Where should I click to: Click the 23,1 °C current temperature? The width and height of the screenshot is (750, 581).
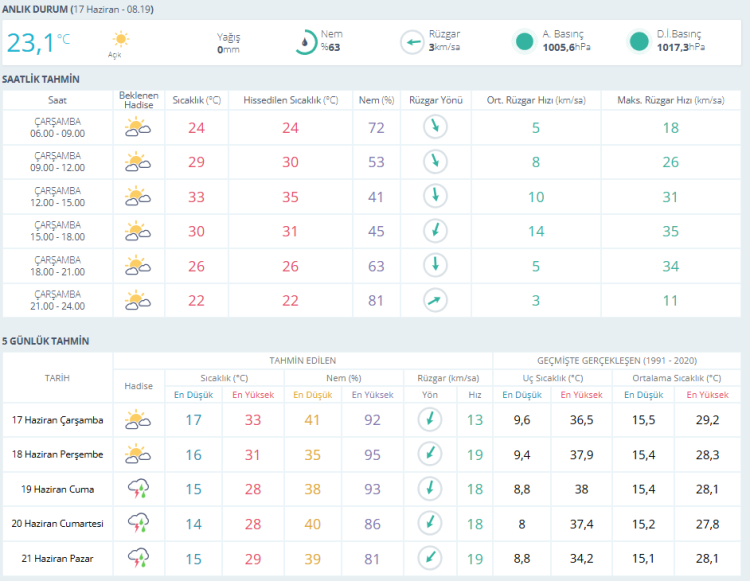pos(38,43)
